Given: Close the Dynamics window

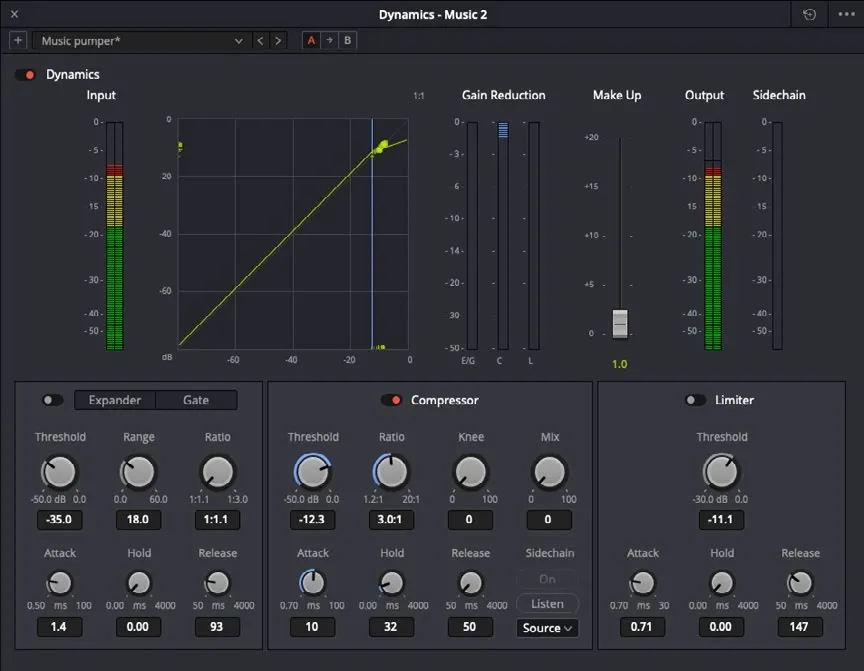Looking at the screenshot, I should pos(15,14).
